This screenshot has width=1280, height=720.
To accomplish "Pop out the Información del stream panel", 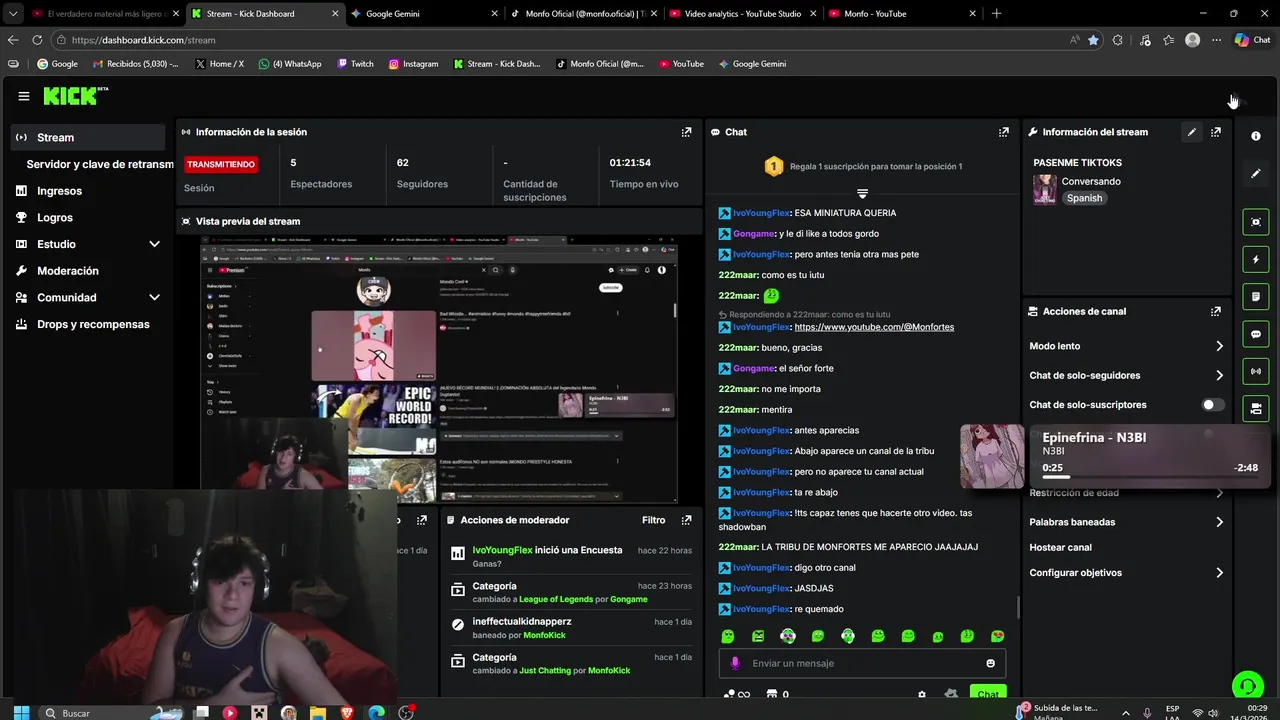I will pos(1216,132).
